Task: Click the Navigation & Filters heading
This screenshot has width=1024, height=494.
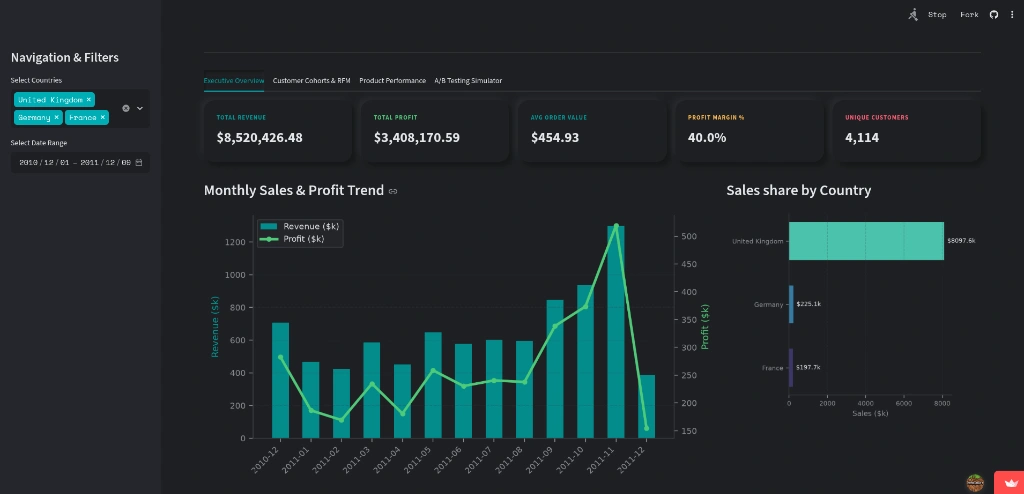Action: point(65,58)
